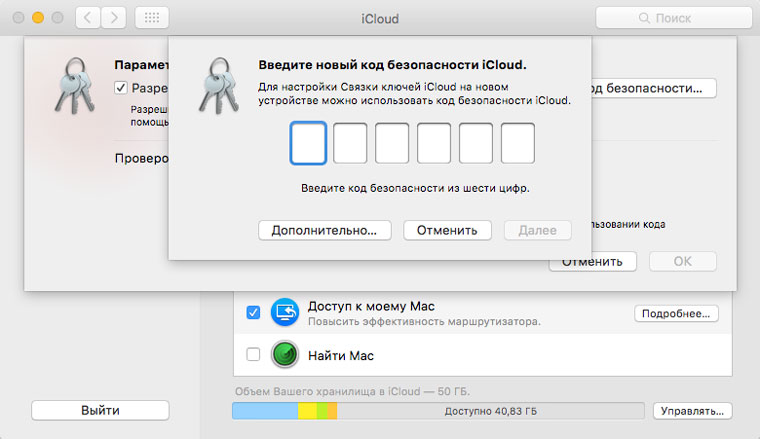This screenshot has width=760, height=439.
Task: Toggle the keychain permission checkbox
Action: pyautogui.click(x=121, y=88)
